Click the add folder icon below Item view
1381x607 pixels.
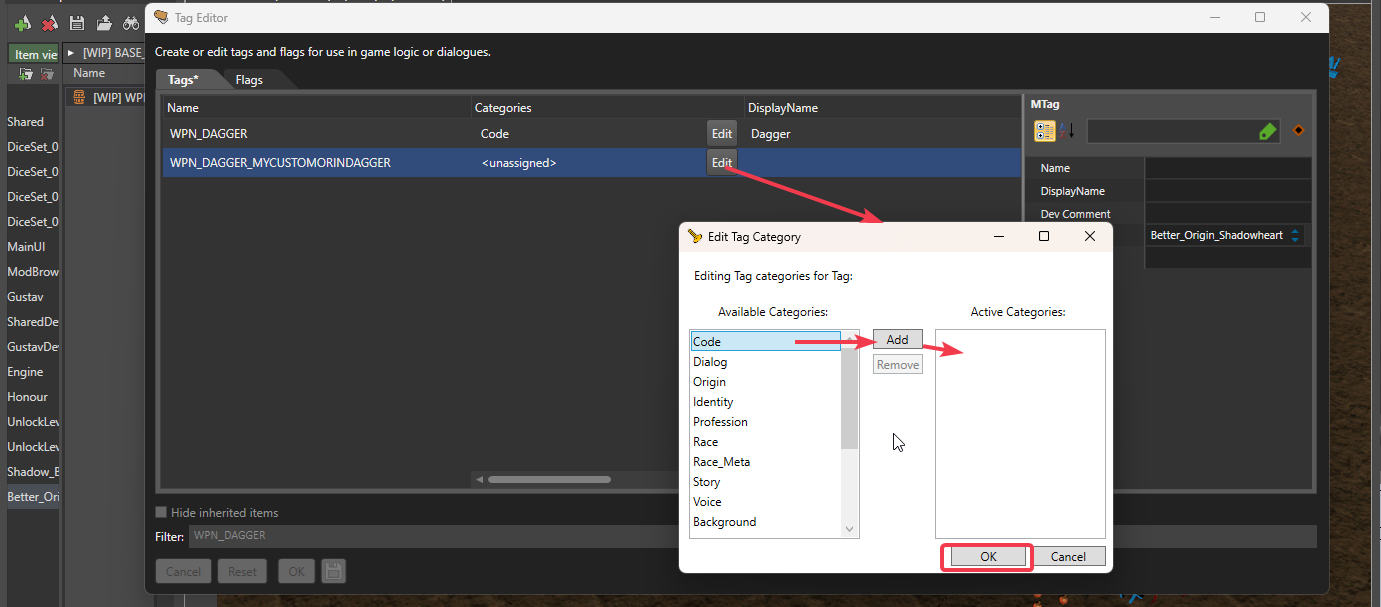point(26,74)
